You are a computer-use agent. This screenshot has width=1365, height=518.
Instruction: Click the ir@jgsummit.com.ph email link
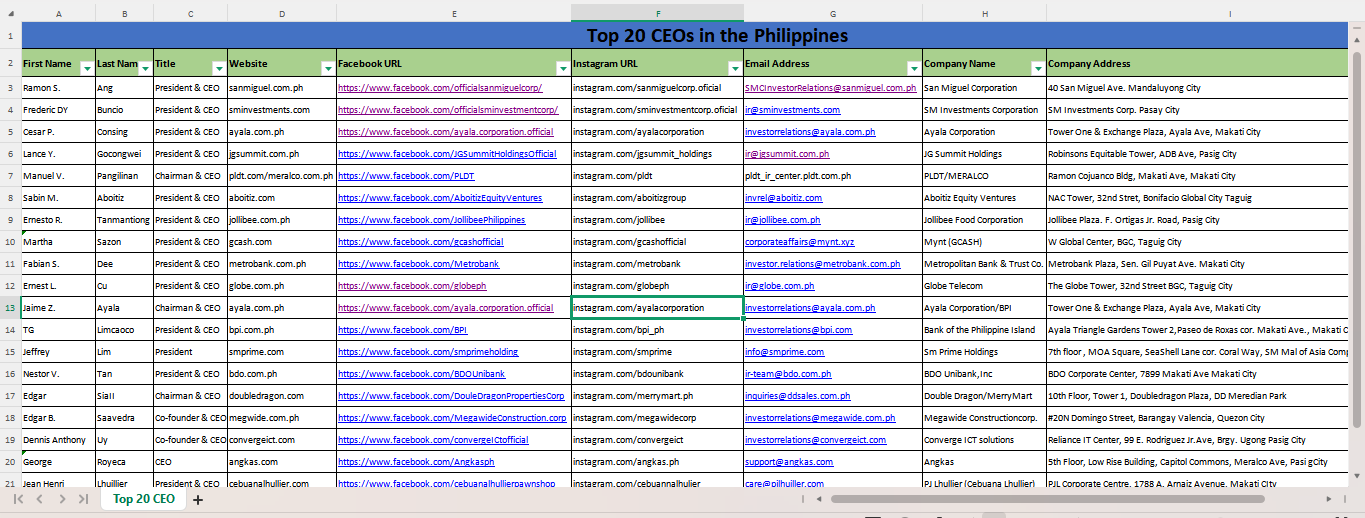click(x=787, y=154)
